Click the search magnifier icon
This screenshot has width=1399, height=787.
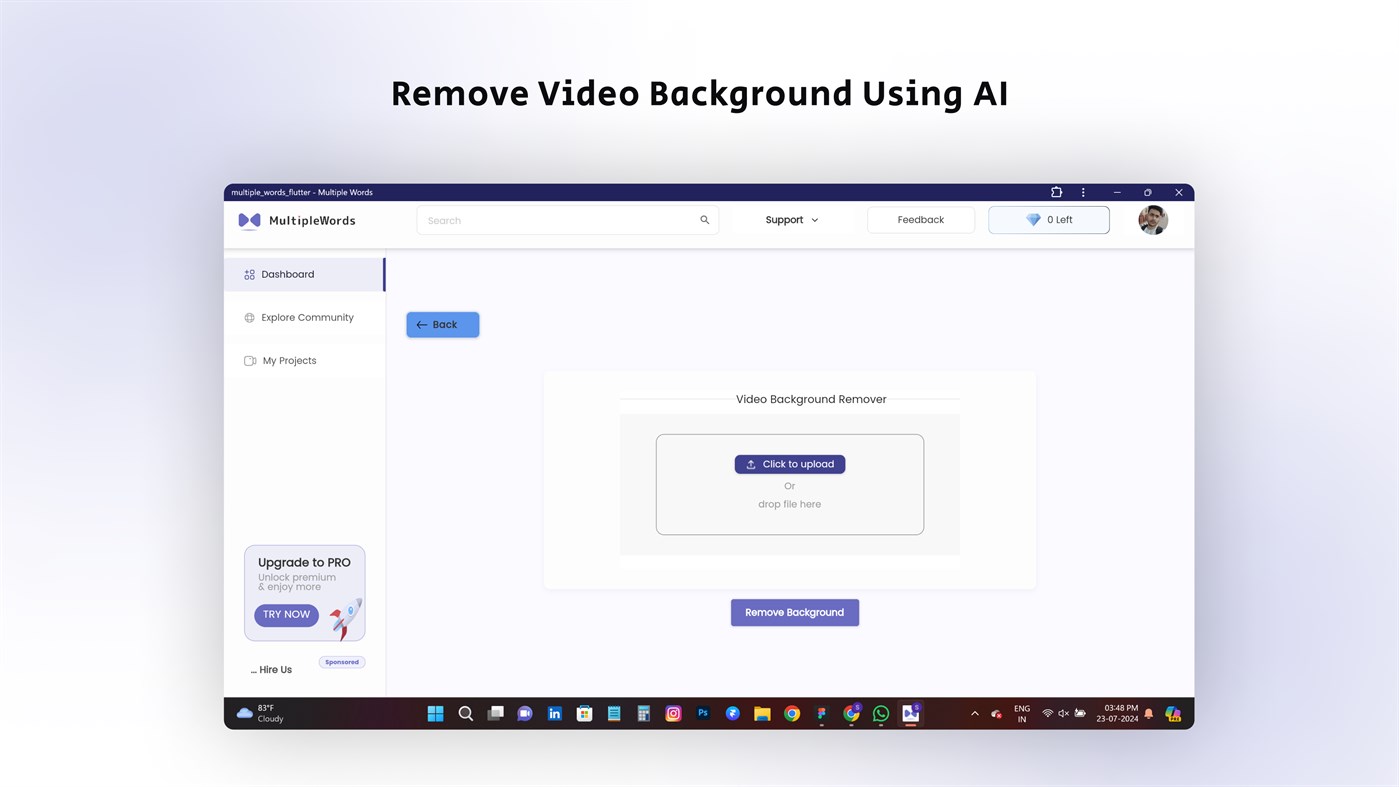click(x=703, y=219)
